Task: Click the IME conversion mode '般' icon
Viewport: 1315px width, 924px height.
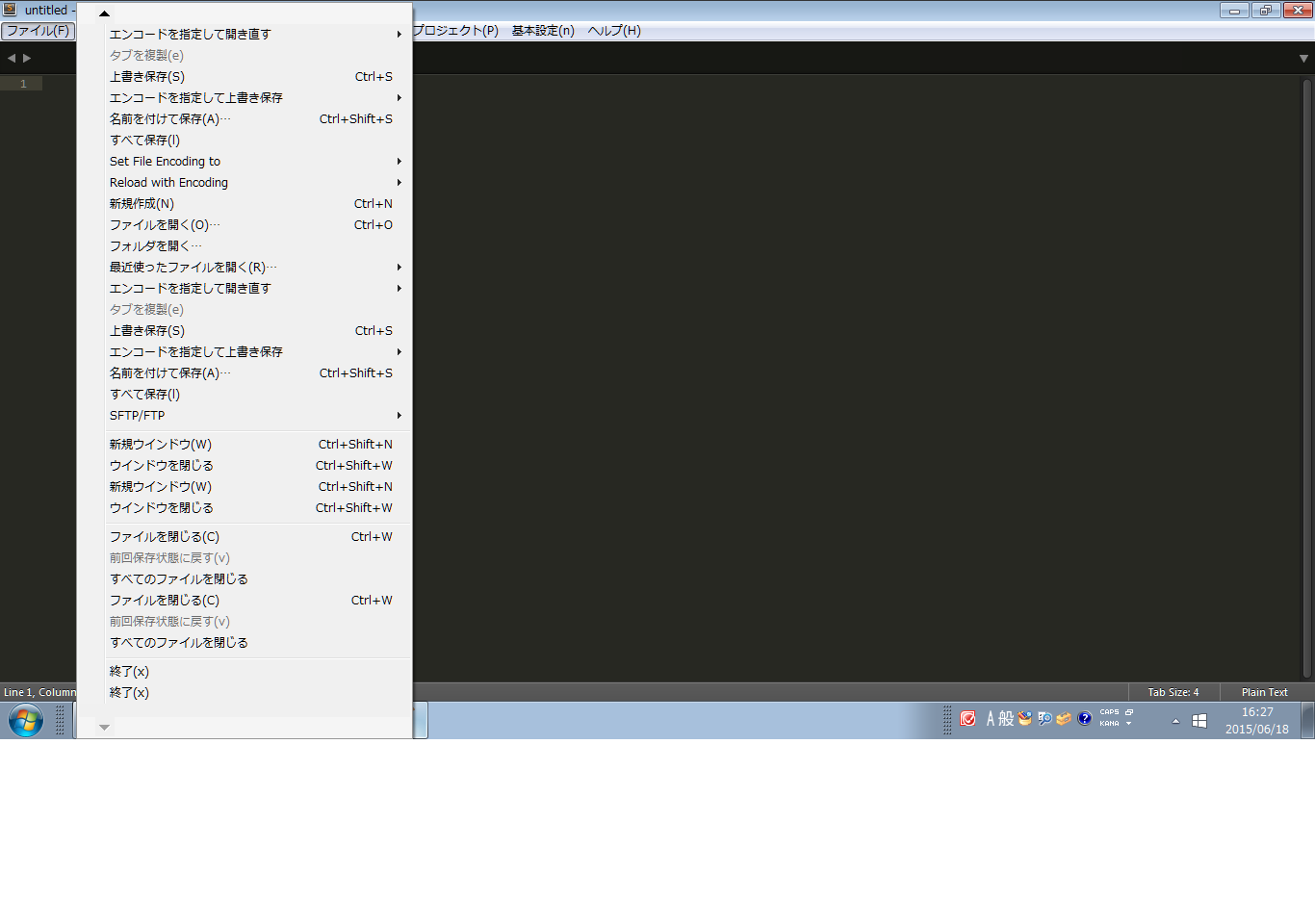Action: point(1006,719)
